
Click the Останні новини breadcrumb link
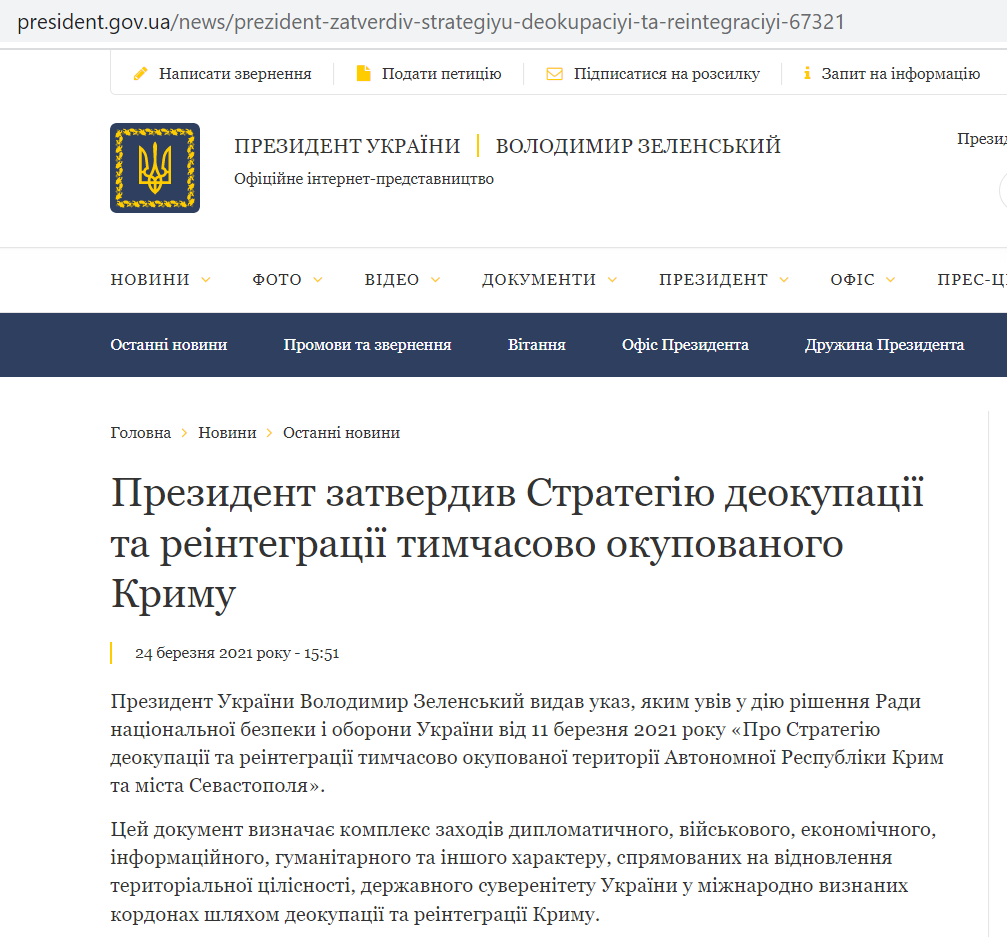coord(341,433)
